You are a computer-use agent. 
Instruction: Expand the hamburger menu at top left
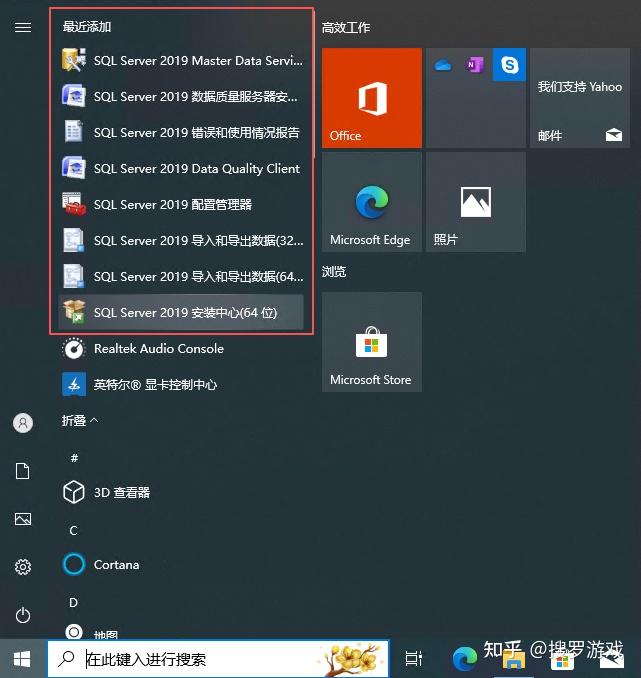tap(23, 28)
